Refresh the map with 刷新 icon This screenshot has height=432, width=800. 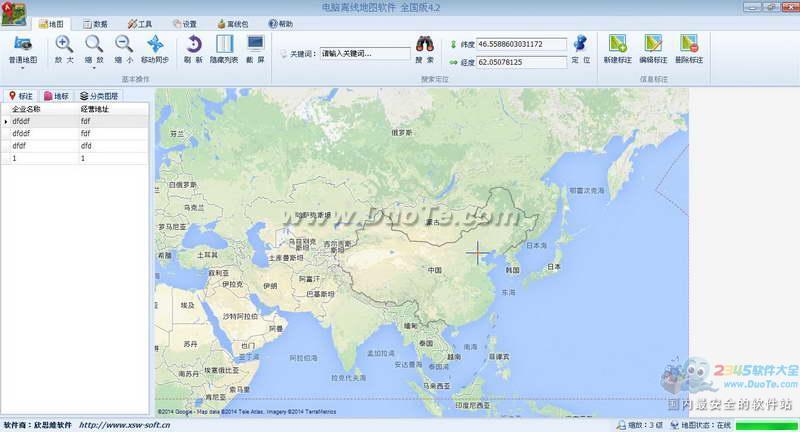coord(194,44)
